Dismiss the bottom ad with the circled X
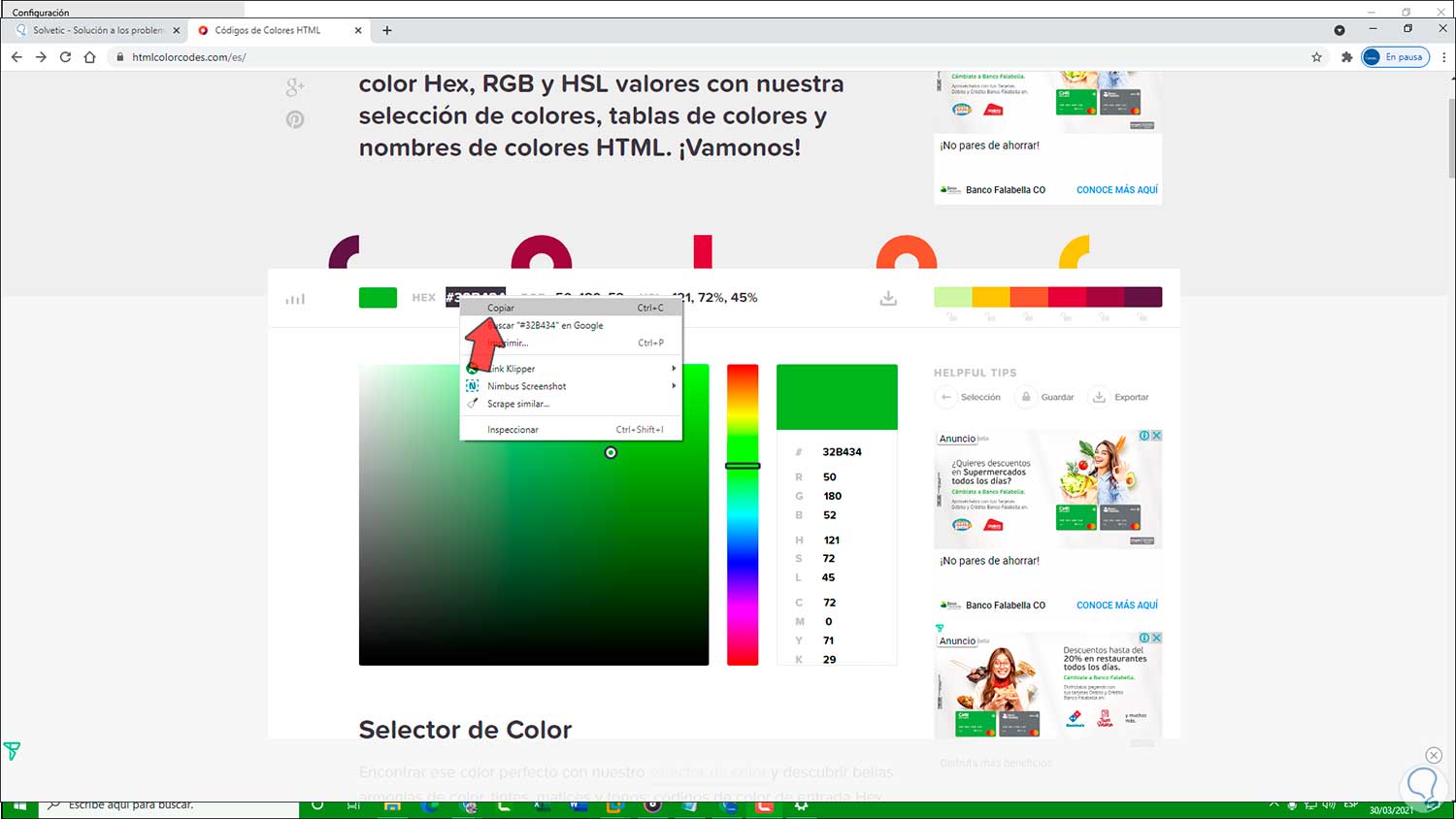Screen dimensions: 1456x819 point(1434,755)
